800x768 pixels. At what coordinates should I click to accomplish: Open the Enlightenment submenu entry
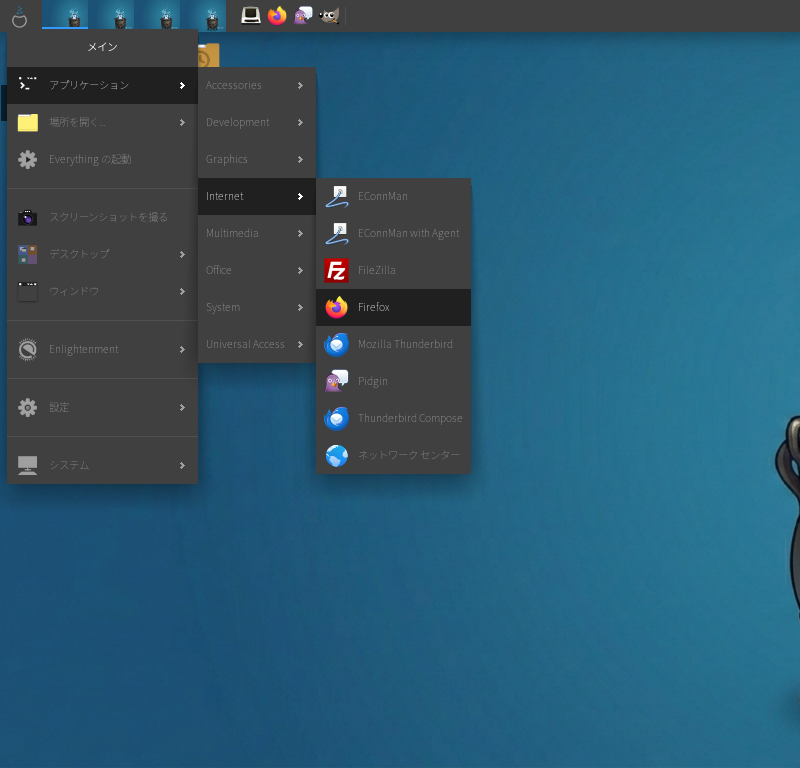coord(103,350)
